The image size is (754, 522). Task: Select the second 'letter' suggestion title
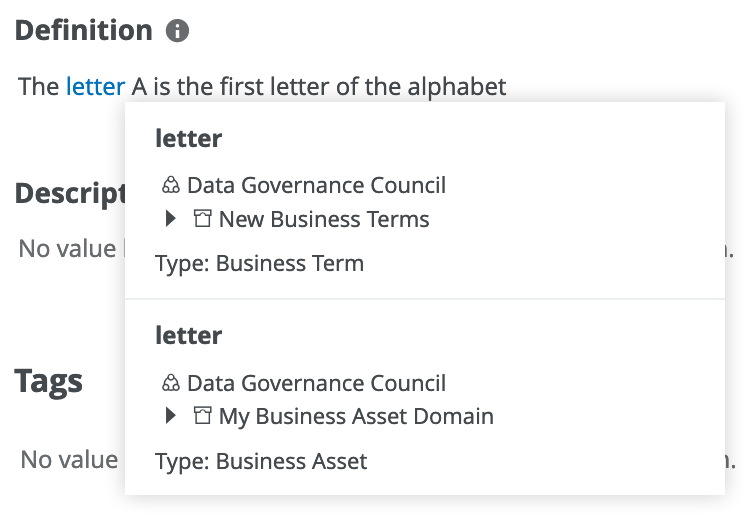pyautogui.click(x=189, y=335)
